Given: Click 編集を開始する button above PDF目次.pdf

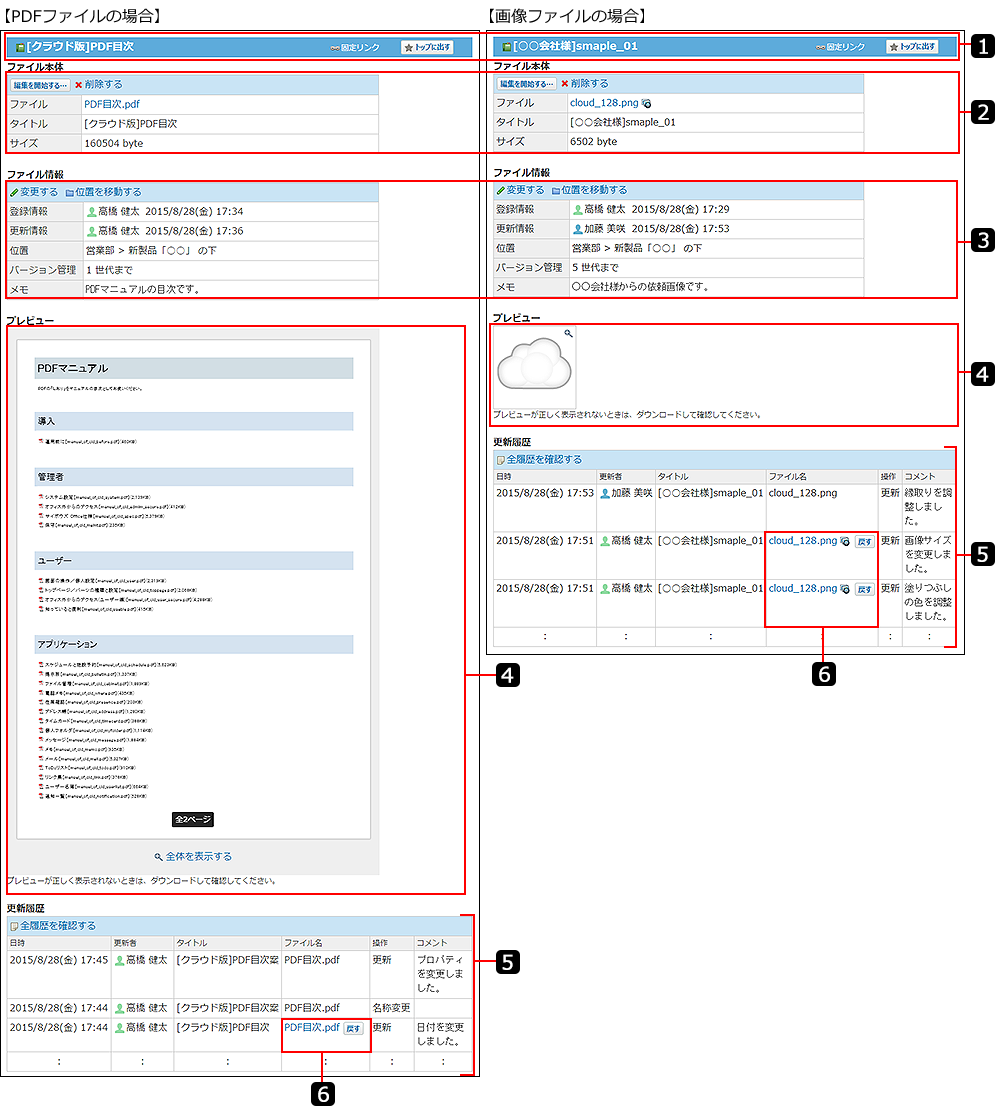Looking at the screenshot, I should (39, 85).
